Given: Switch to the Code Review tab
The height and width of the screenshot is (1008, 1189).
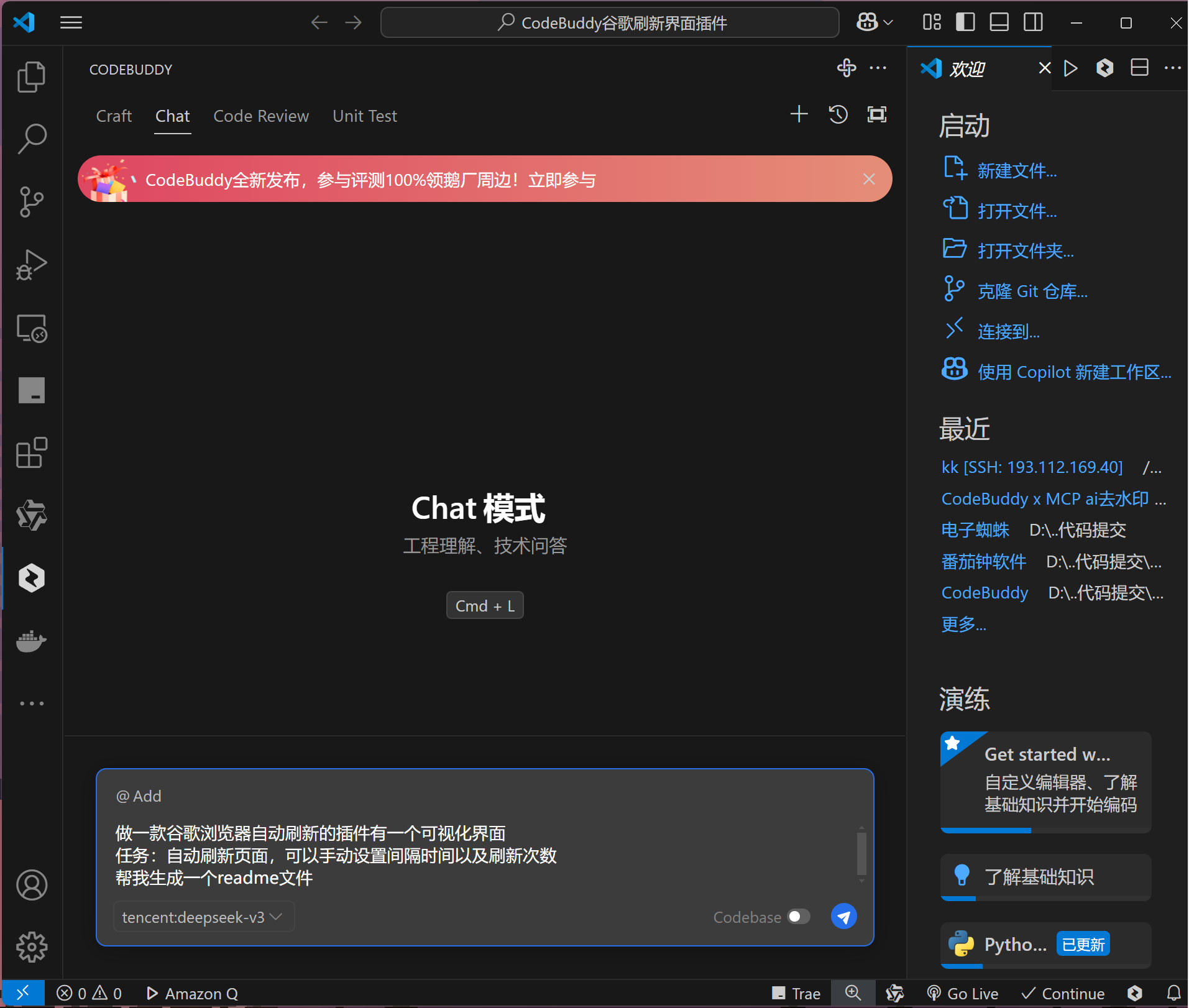Looking at the screenshot, I should click(x=261, y=116).
